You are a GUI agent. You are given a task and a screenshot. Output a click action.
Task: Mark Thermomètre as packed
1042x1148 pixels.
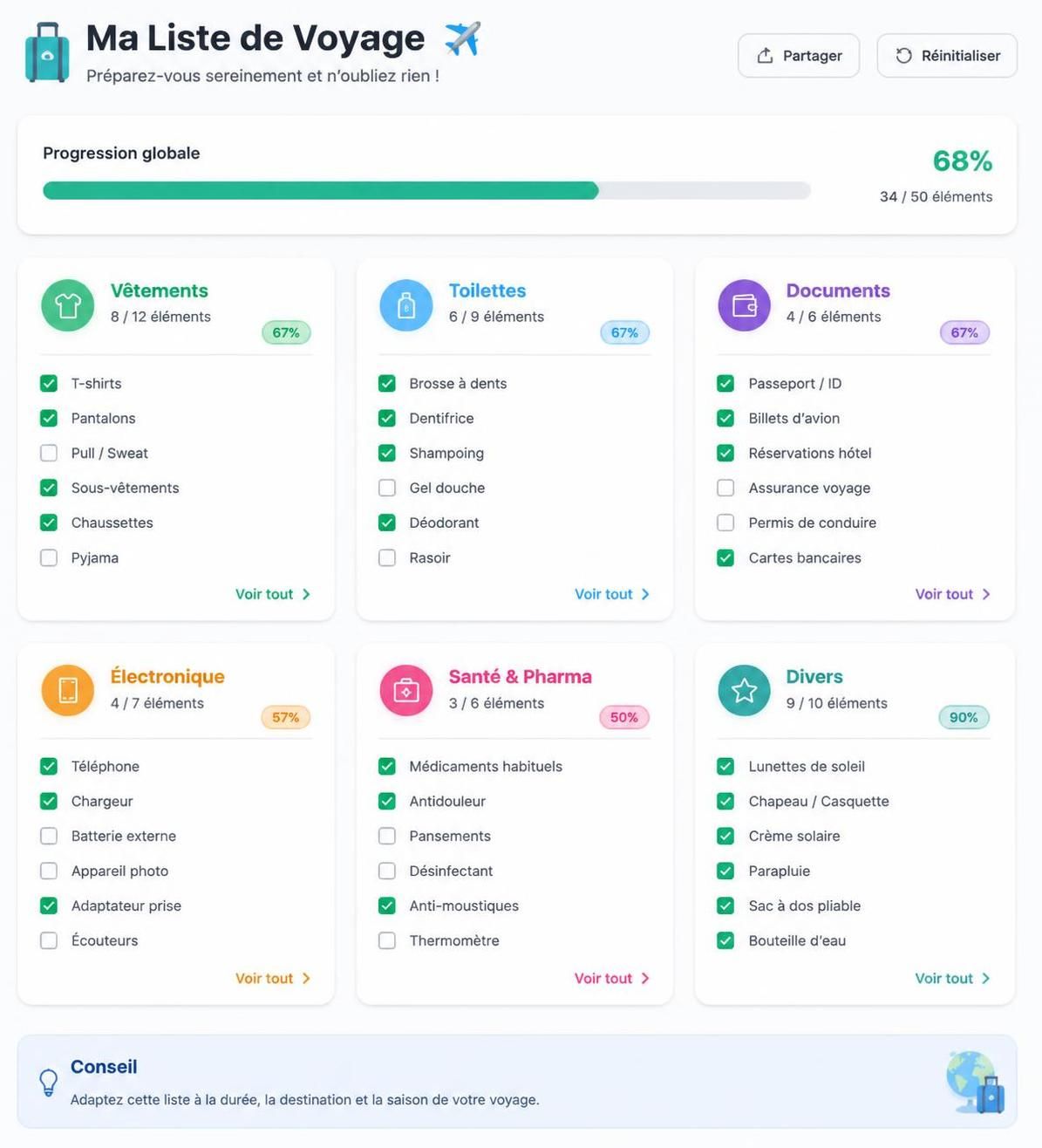[x=387, y=940]
